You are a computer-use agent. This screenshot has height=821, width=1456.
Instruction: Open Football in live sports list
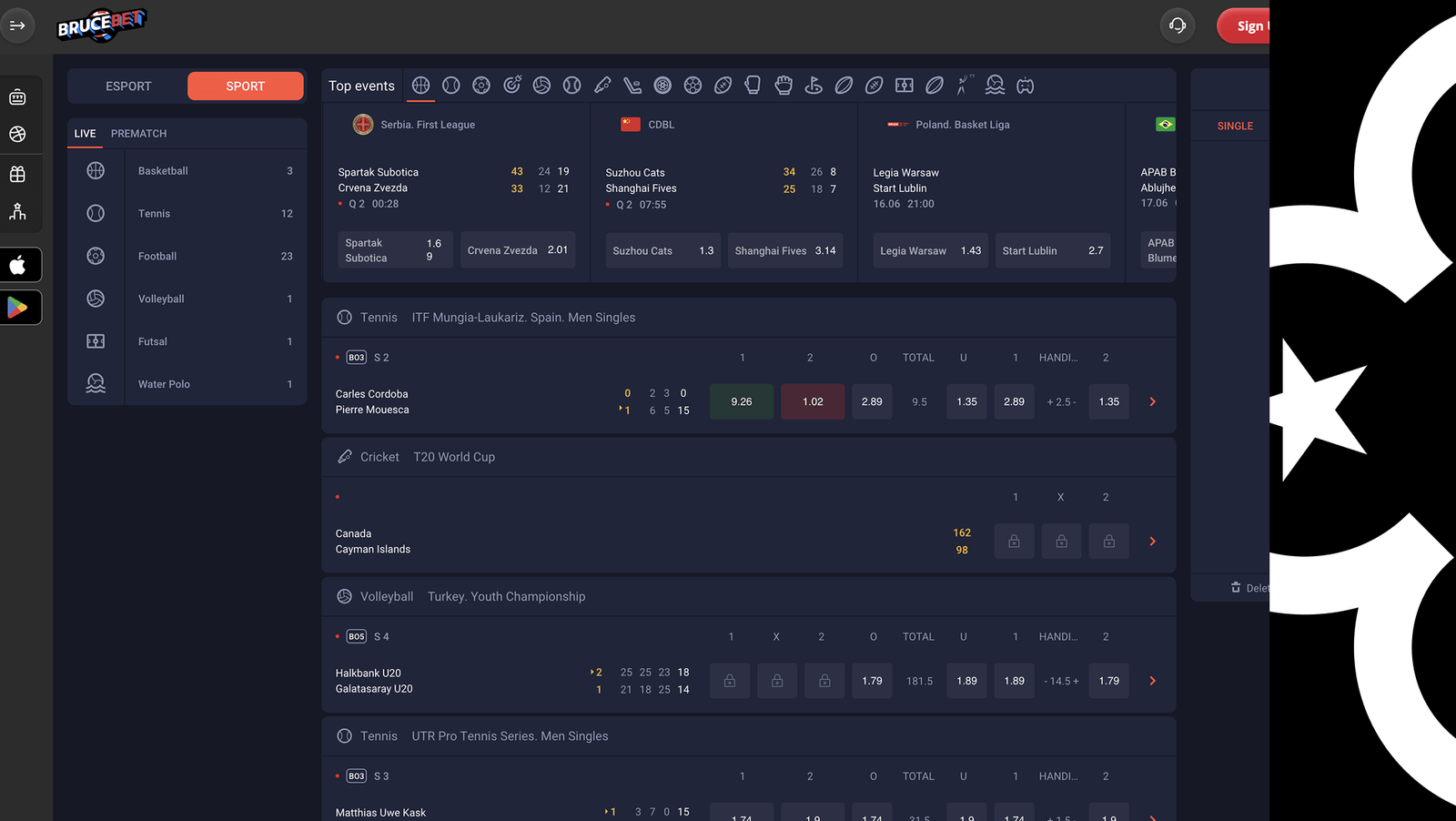click(157, 257)
